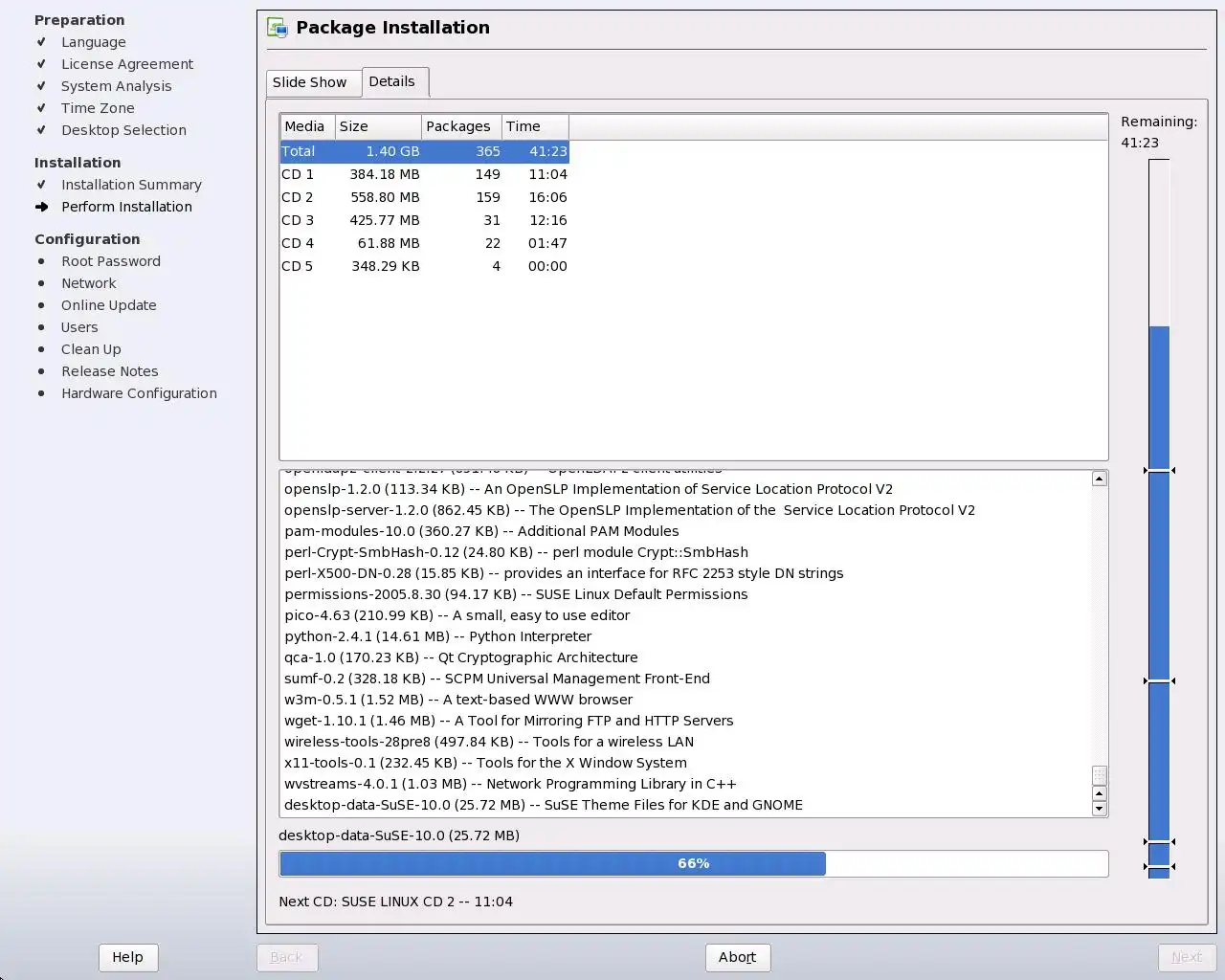Select the CD 5 row
The height and width of the screenshot is (980, 1225).
click(425, 266)
